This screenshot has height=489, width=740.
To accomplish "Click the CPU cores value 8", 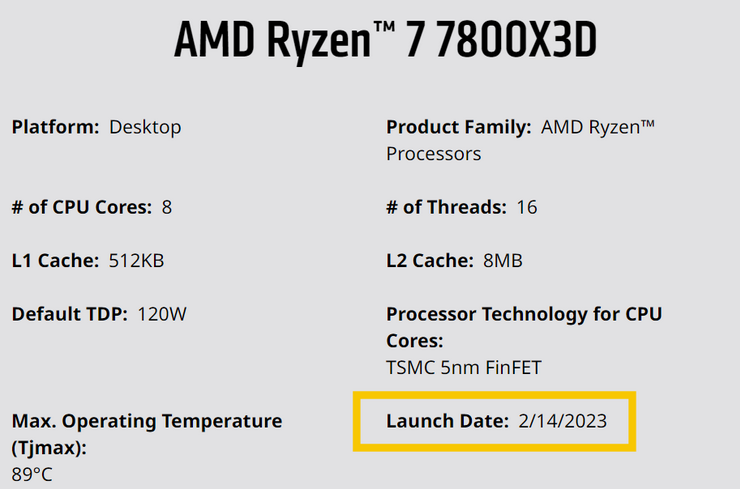I will coord(167,207).
